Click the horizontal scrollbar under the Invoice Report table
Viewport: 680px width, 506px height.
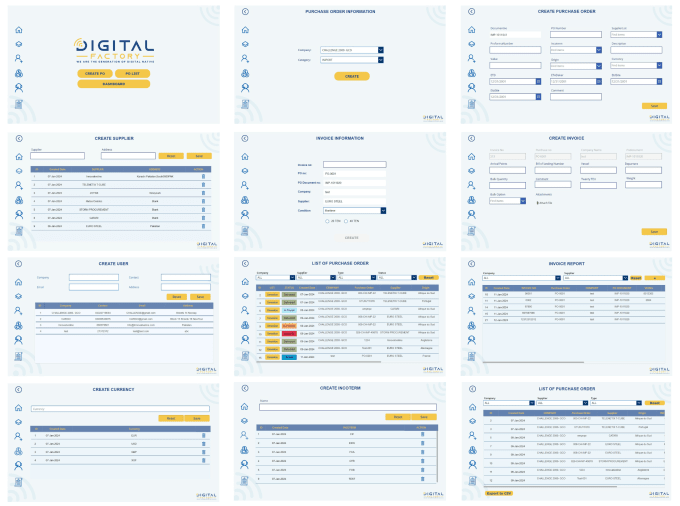point(533,362)
